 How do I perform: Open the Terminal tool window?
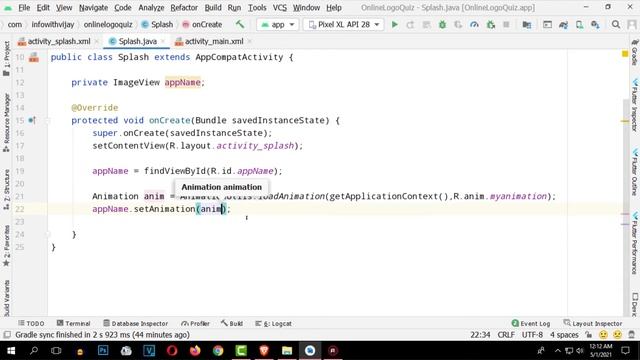click(x=73, y=323)
